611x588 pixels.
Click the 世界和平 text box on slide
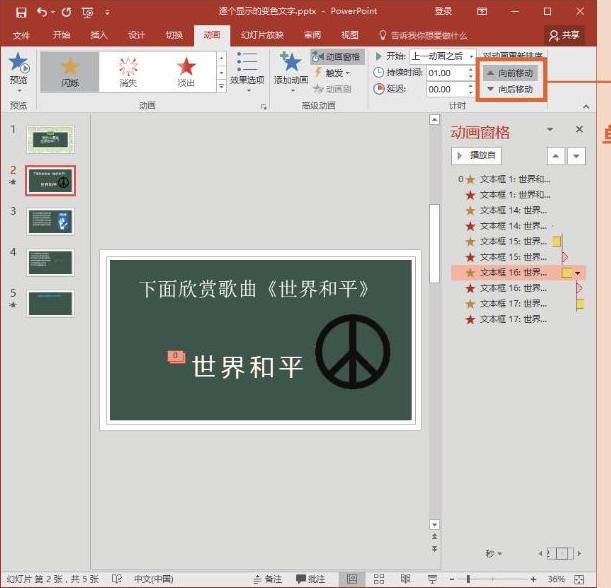tap(247, 367)
